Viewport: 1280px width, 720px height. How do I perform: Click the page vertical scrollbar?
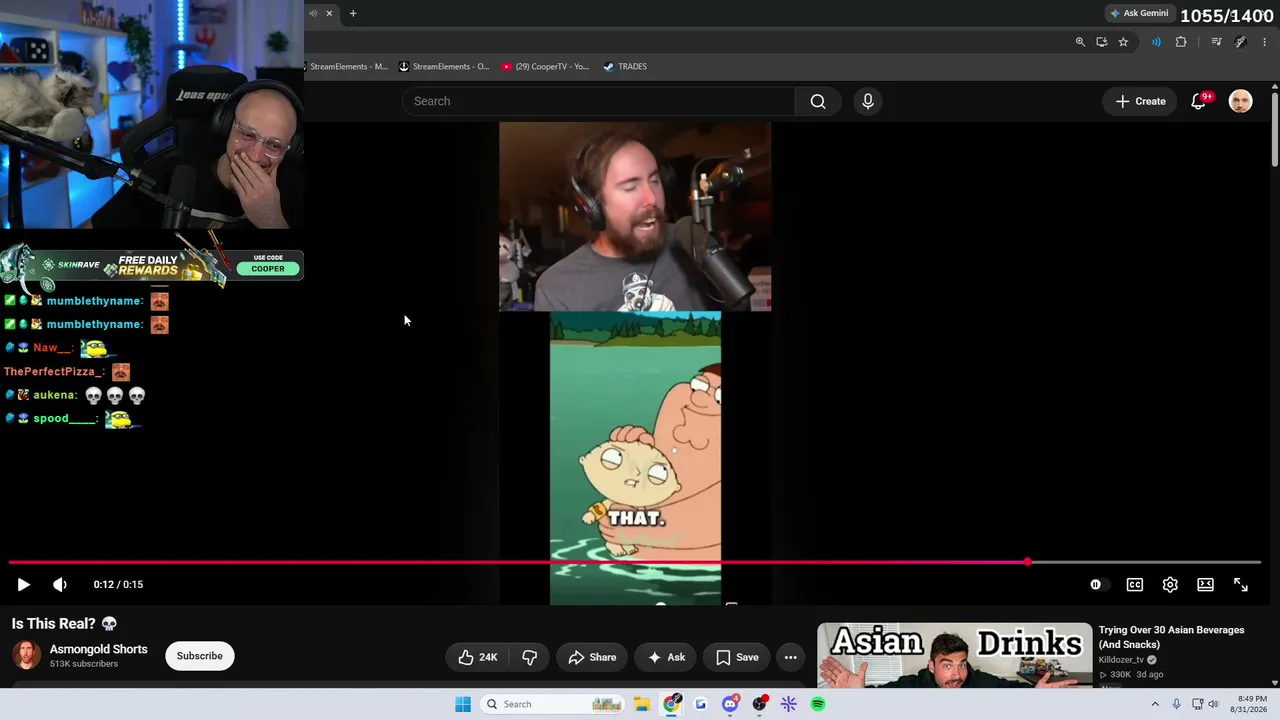(x=1275, y=130)
